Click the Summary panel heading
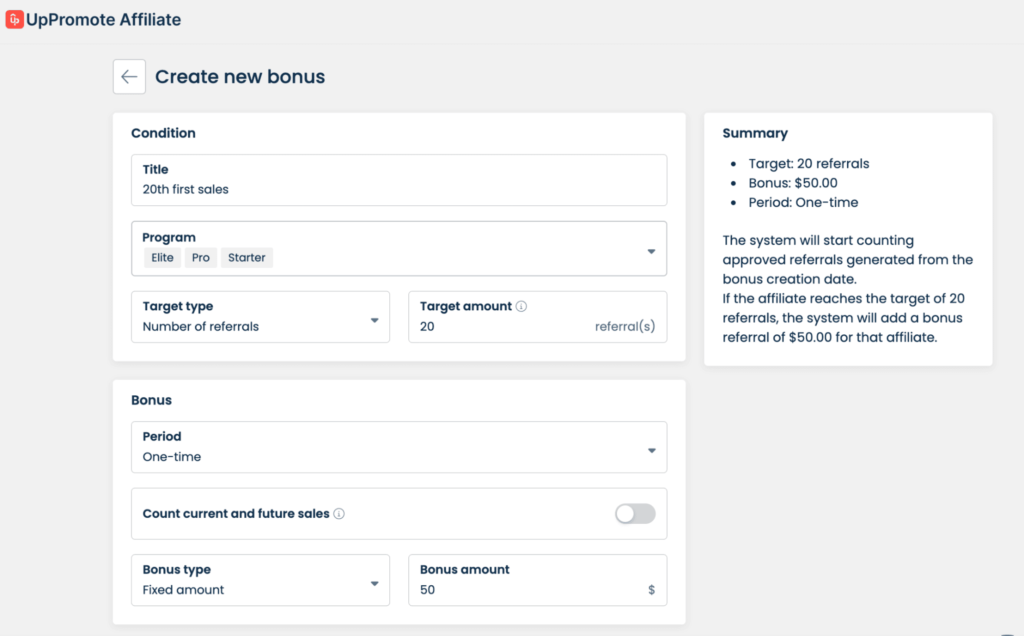The image size is (1024, 636). [755, 133]
